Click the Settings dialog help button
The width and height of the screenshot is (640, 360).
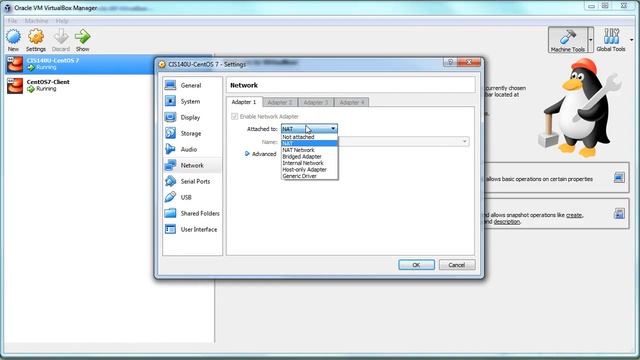tap(450, 62)
